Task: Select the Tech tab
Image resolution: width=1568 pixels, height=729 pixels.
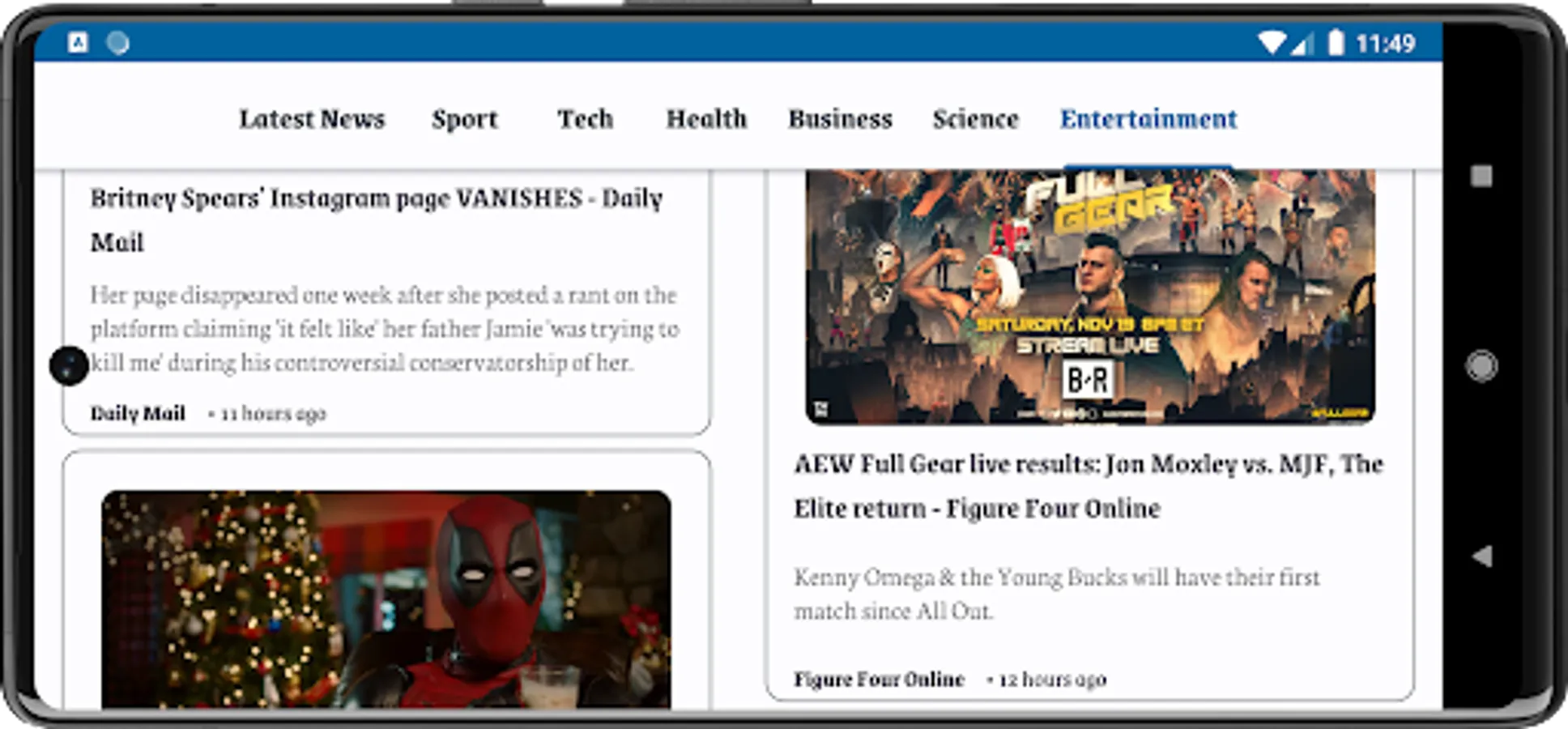Action: [x=586, y=119]
